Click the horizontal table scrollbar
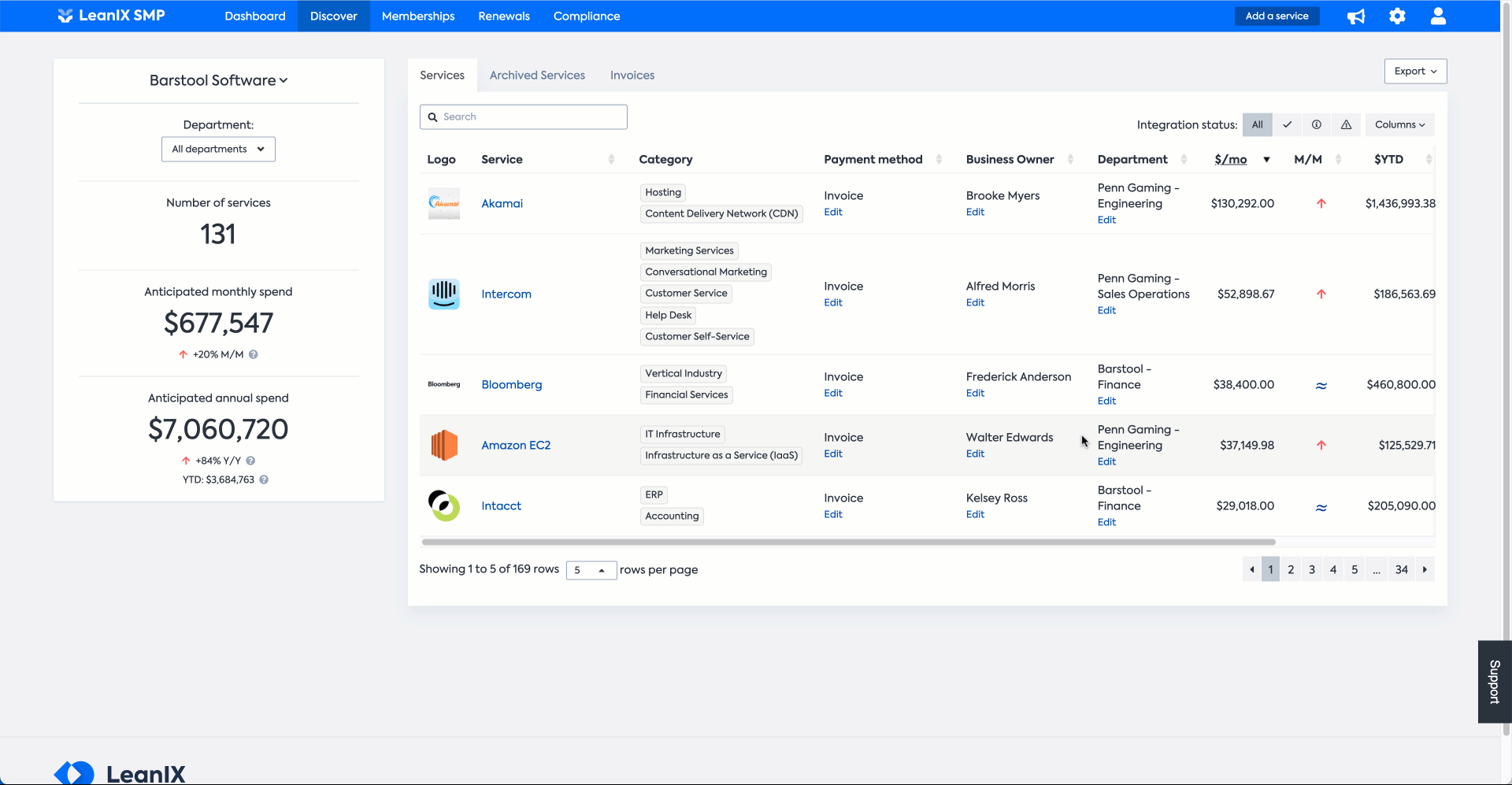Image resolution: width=1512 pixels, height=785 pixels. click(849, 542)
